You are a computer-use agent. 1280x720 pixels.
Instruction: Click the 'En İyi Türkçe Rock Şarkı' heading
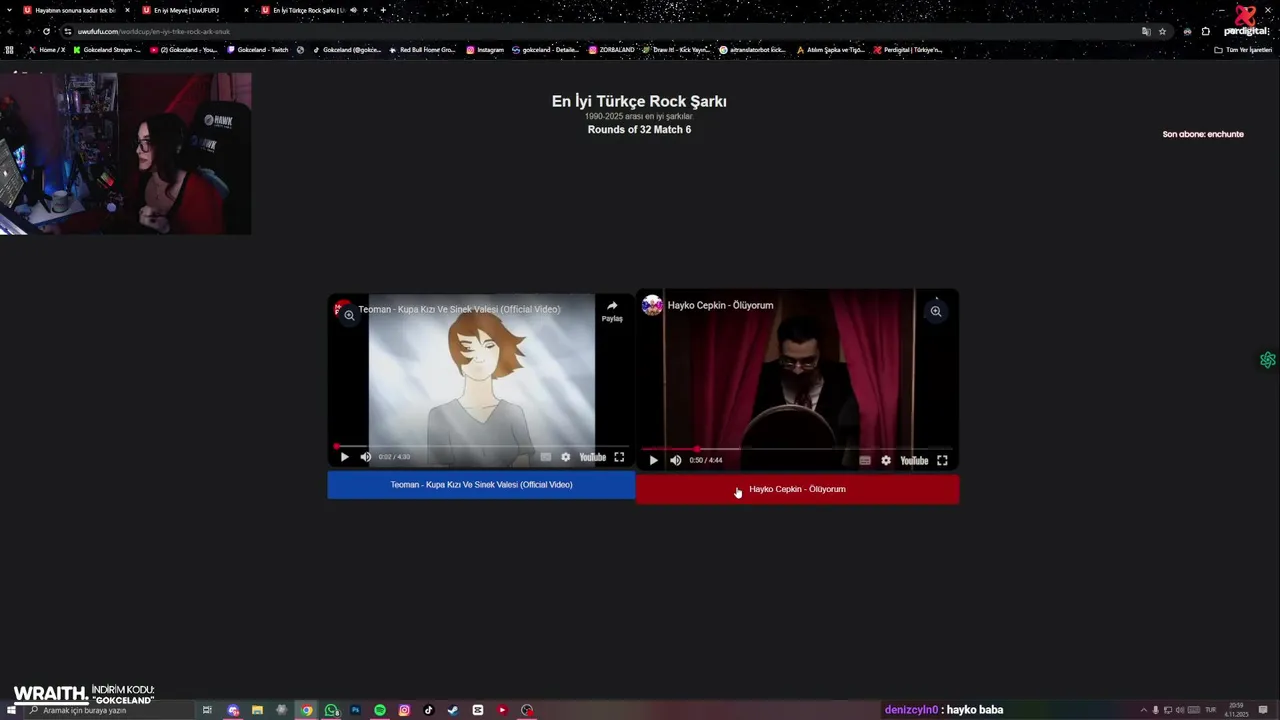click(639, 101)
